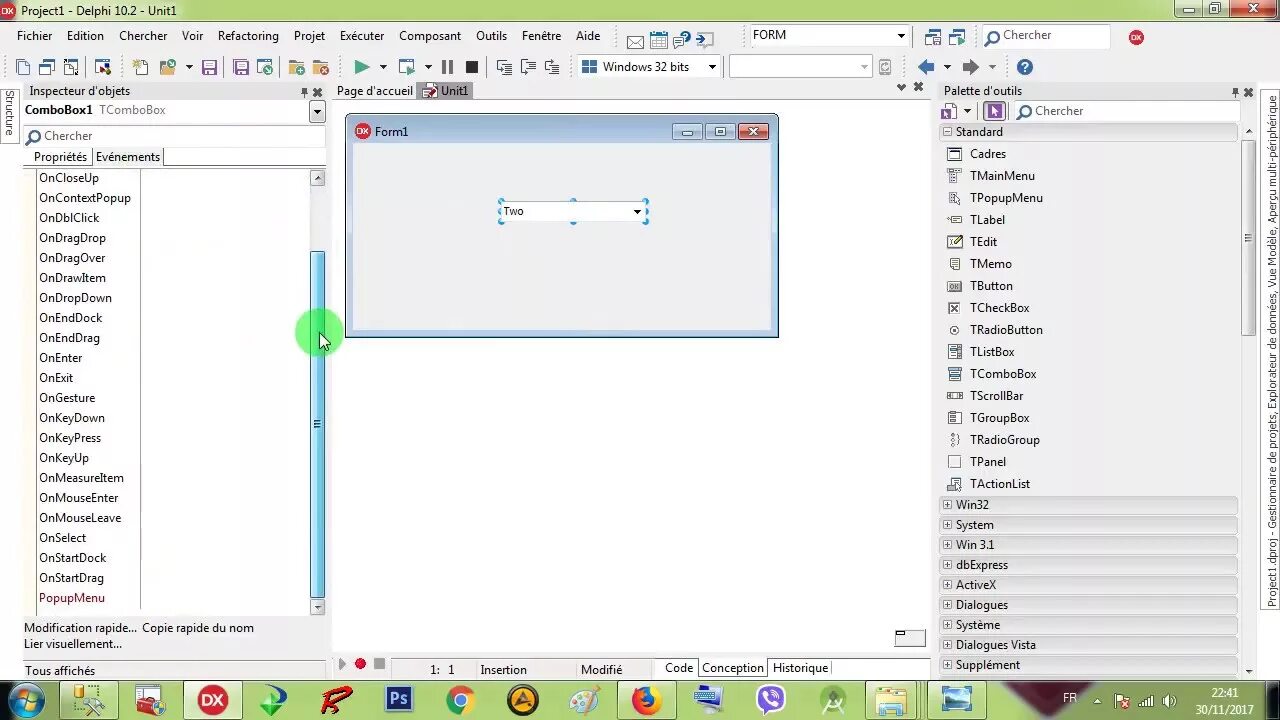Switch to the Propriétés tab
The width and height of the screenshot is (1280, 720).
pos(60,157)
